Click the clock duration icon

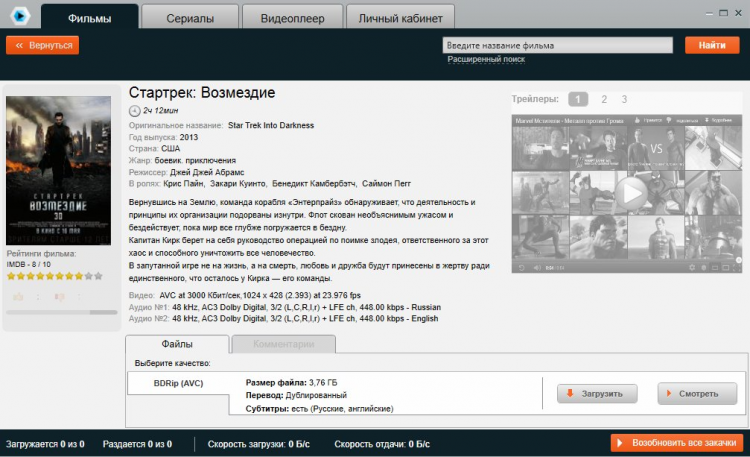click(x=134, y=111)
